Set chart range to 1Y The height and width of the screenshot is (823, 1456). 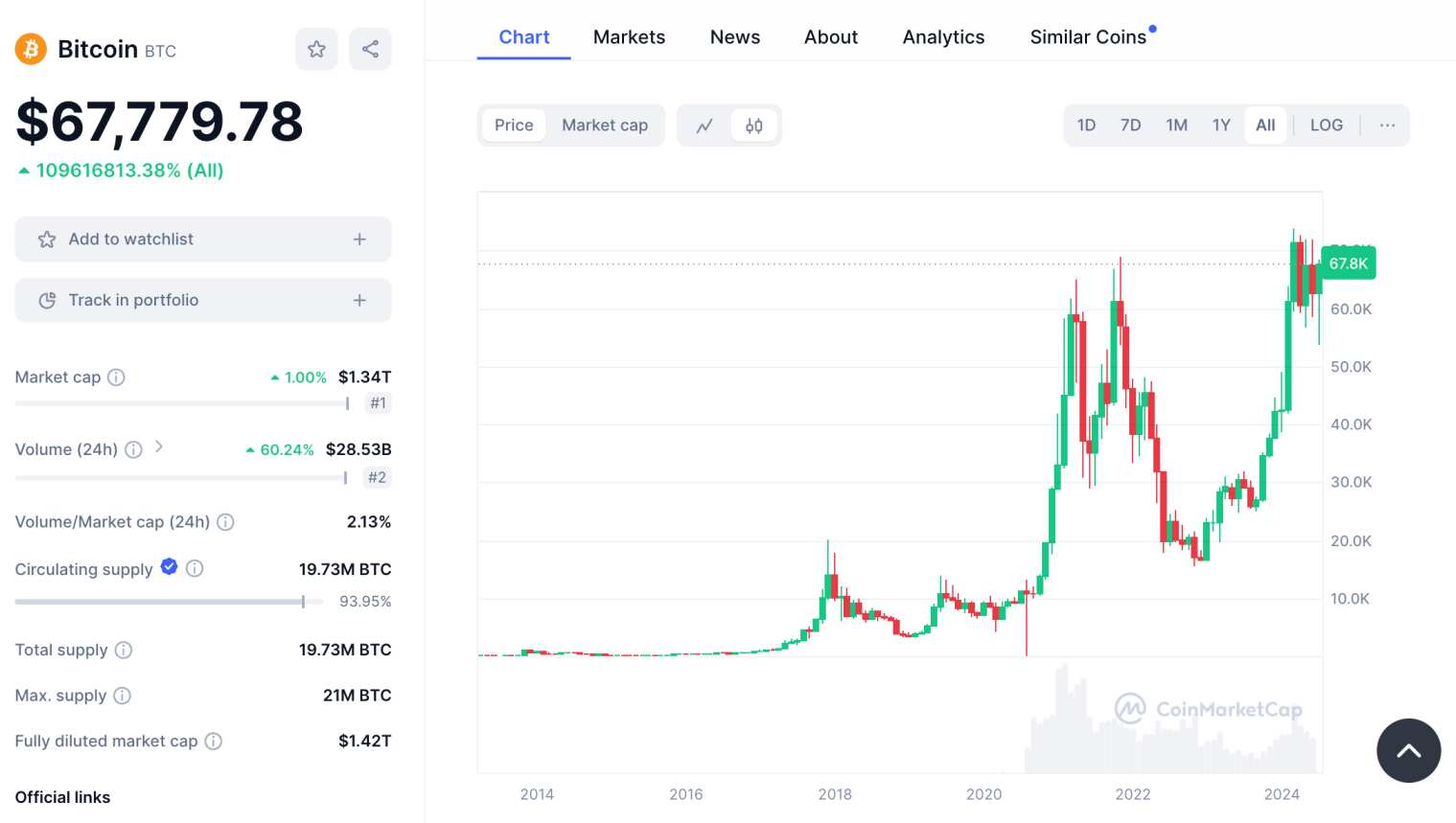(1221, 126)
